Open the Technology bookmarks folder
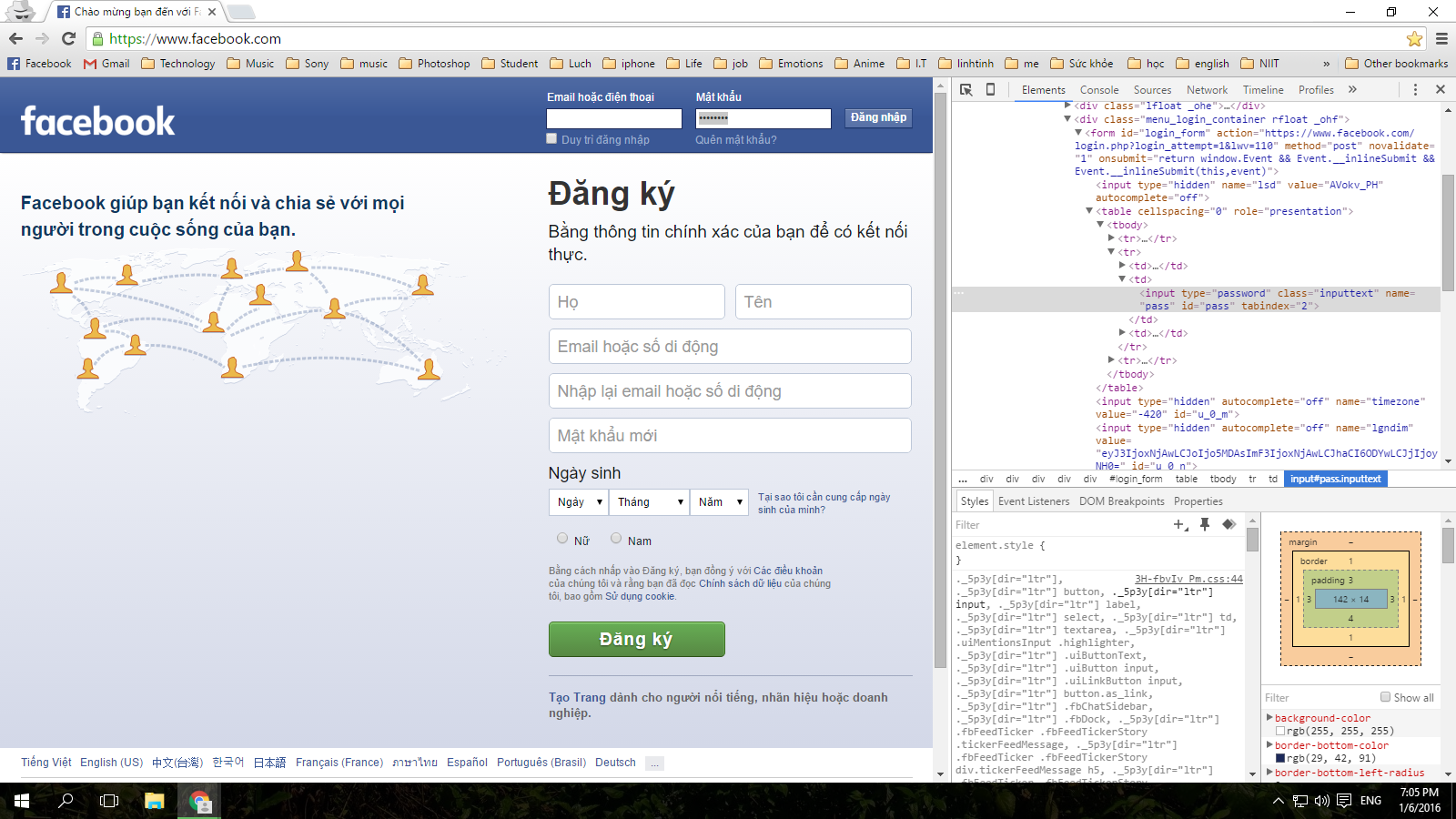The width and height of the screenshot is (1456, 819). pos(178,64)
